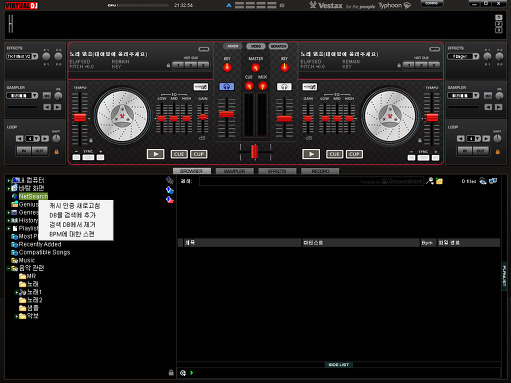This screenshot has height=383, width=511.
Task: Collapse the 음악 관련 folder tree
Action: point(8,268)
